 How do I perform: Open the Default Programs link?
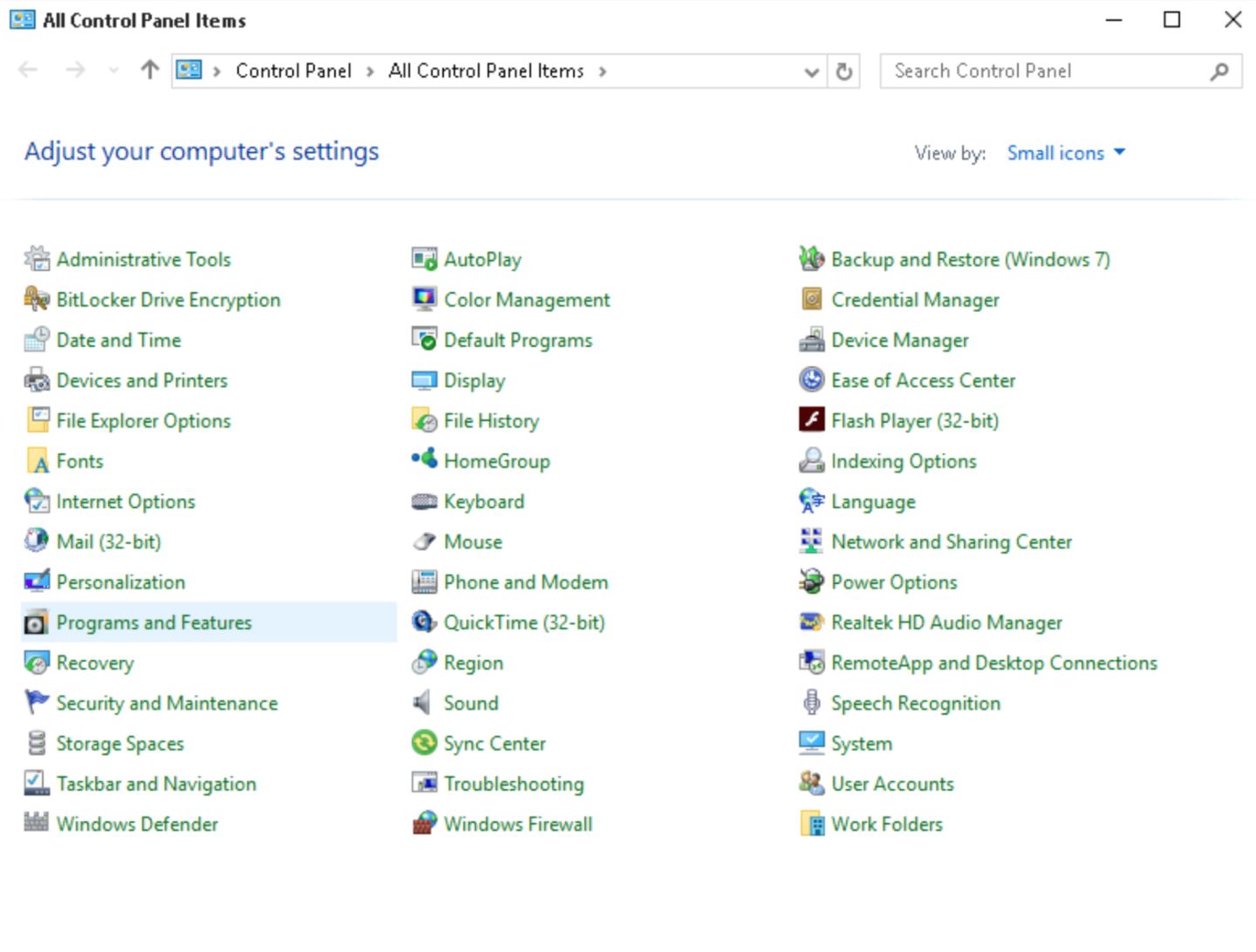pyautogui.click(x=518, y=340)
